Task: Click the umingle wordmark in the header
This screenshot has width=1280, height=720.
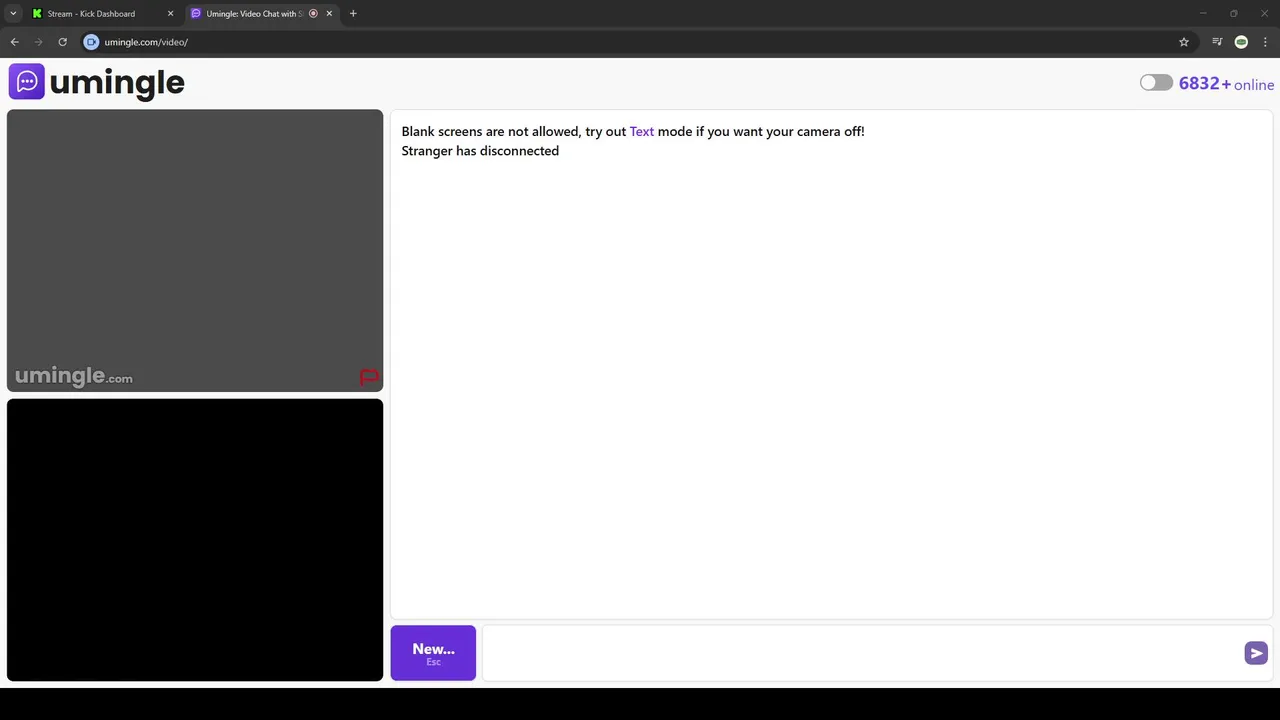Action: (x=117, y=83)
